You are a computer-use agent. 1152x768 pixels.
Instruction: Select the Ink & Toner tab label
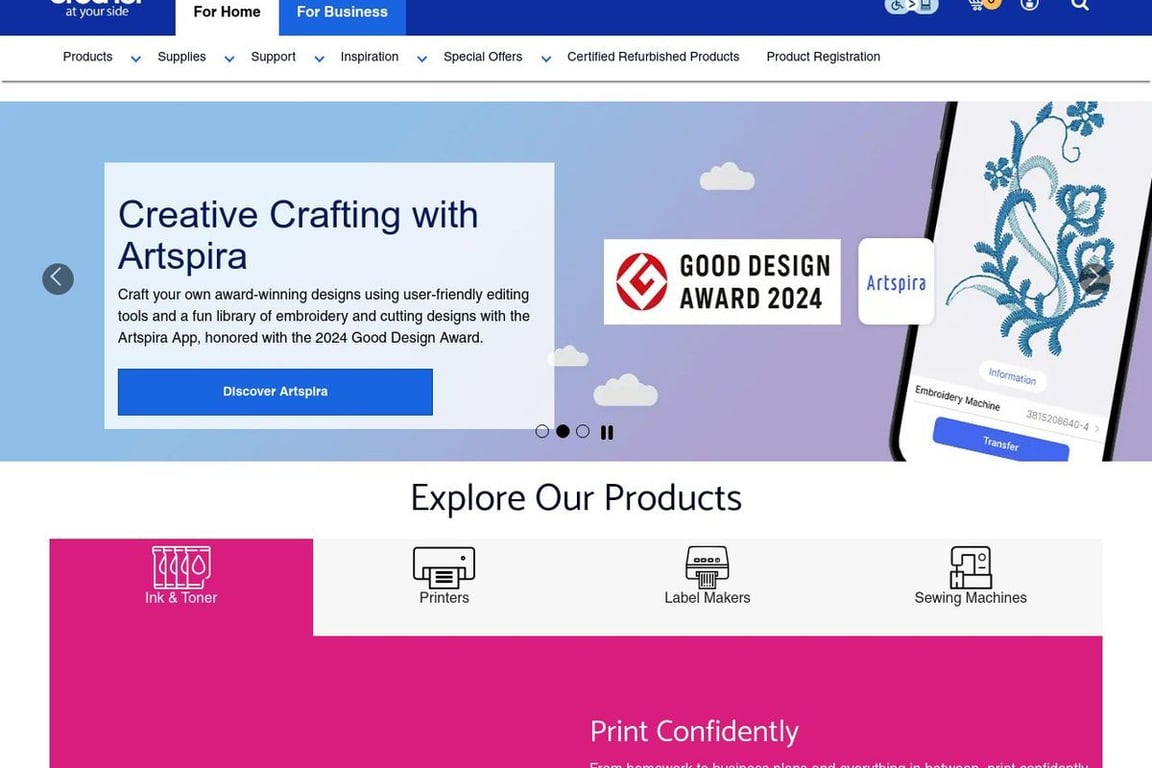[x=181, y=597]
